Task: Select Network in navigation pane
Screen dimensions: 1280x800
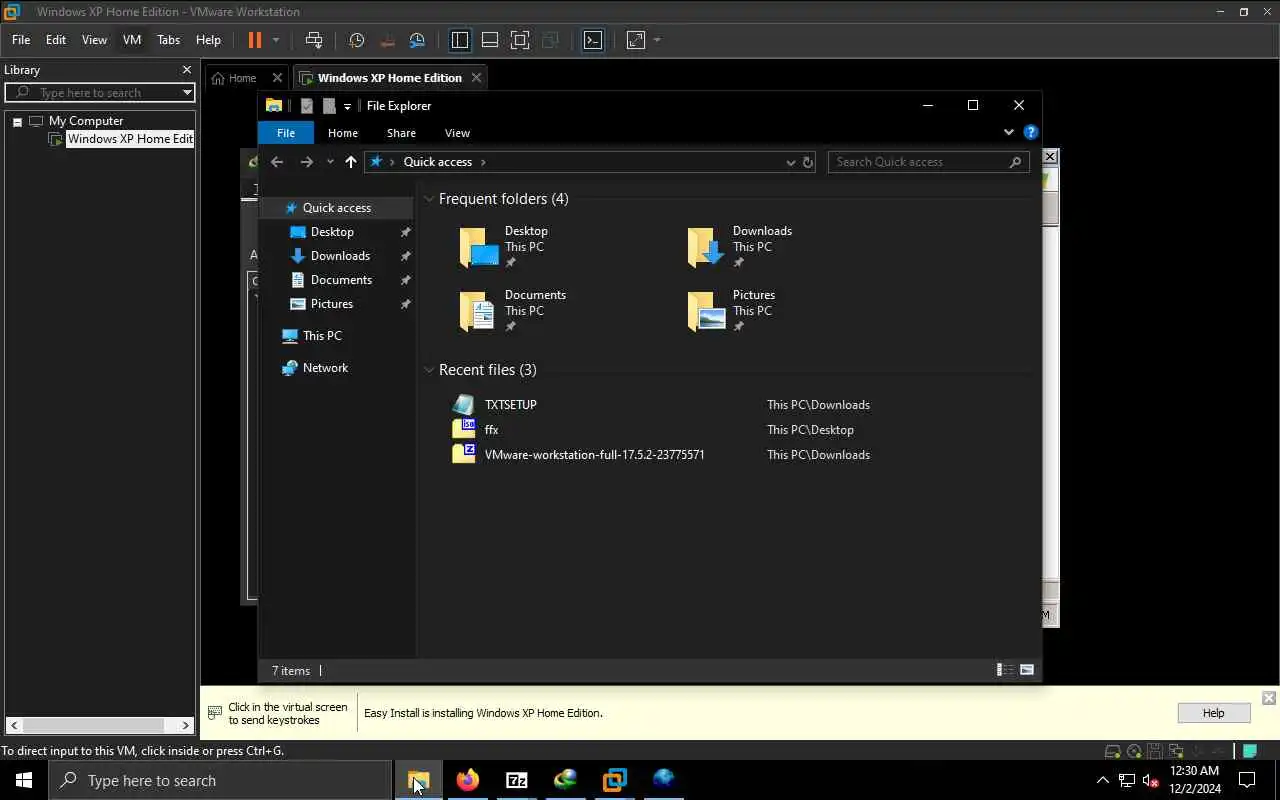Action: click(x=325, y=368)
